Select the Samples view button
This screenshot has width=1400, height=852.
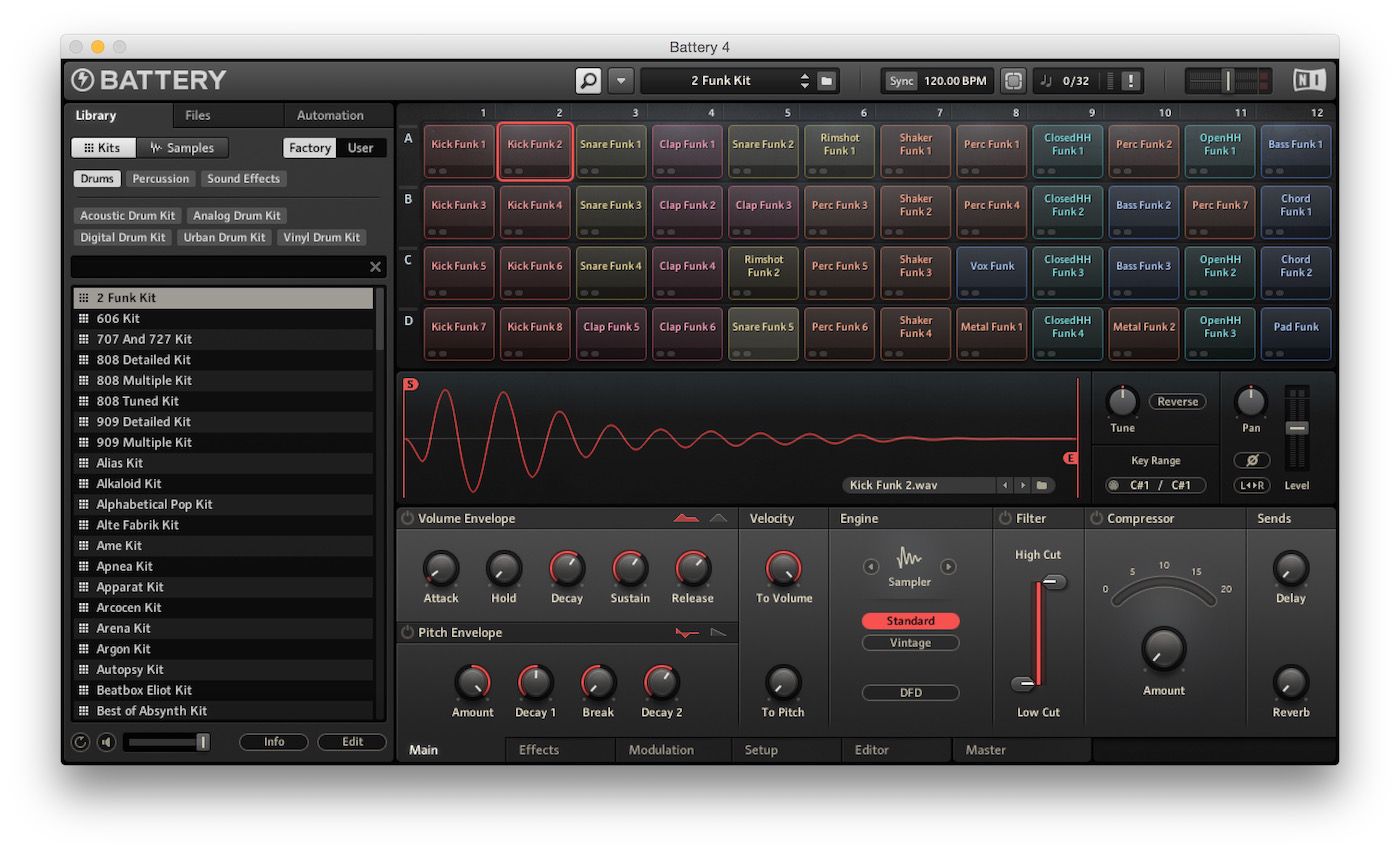[182, 148]
